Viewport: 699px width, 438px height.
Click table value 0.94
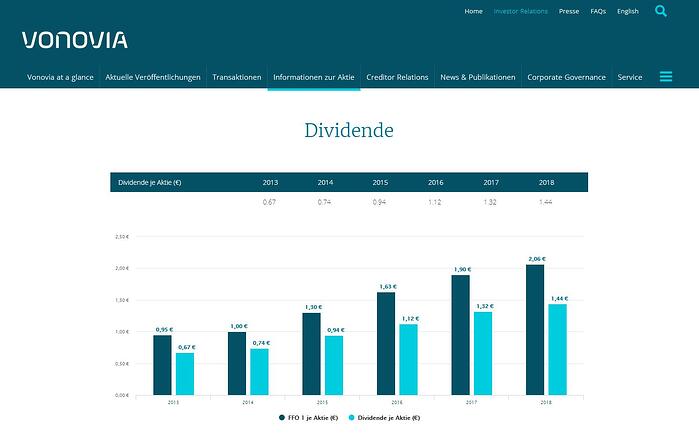pos(379,202)
